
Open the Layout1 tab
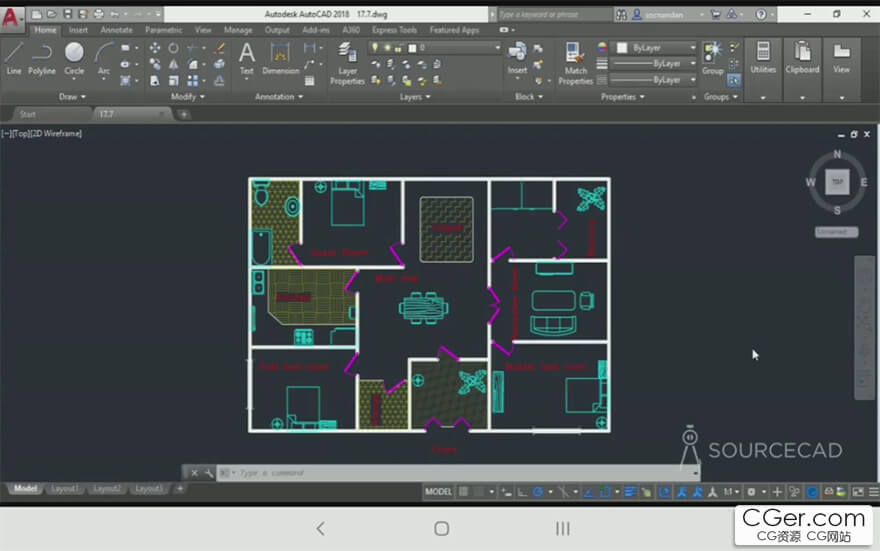coord(65,489)
